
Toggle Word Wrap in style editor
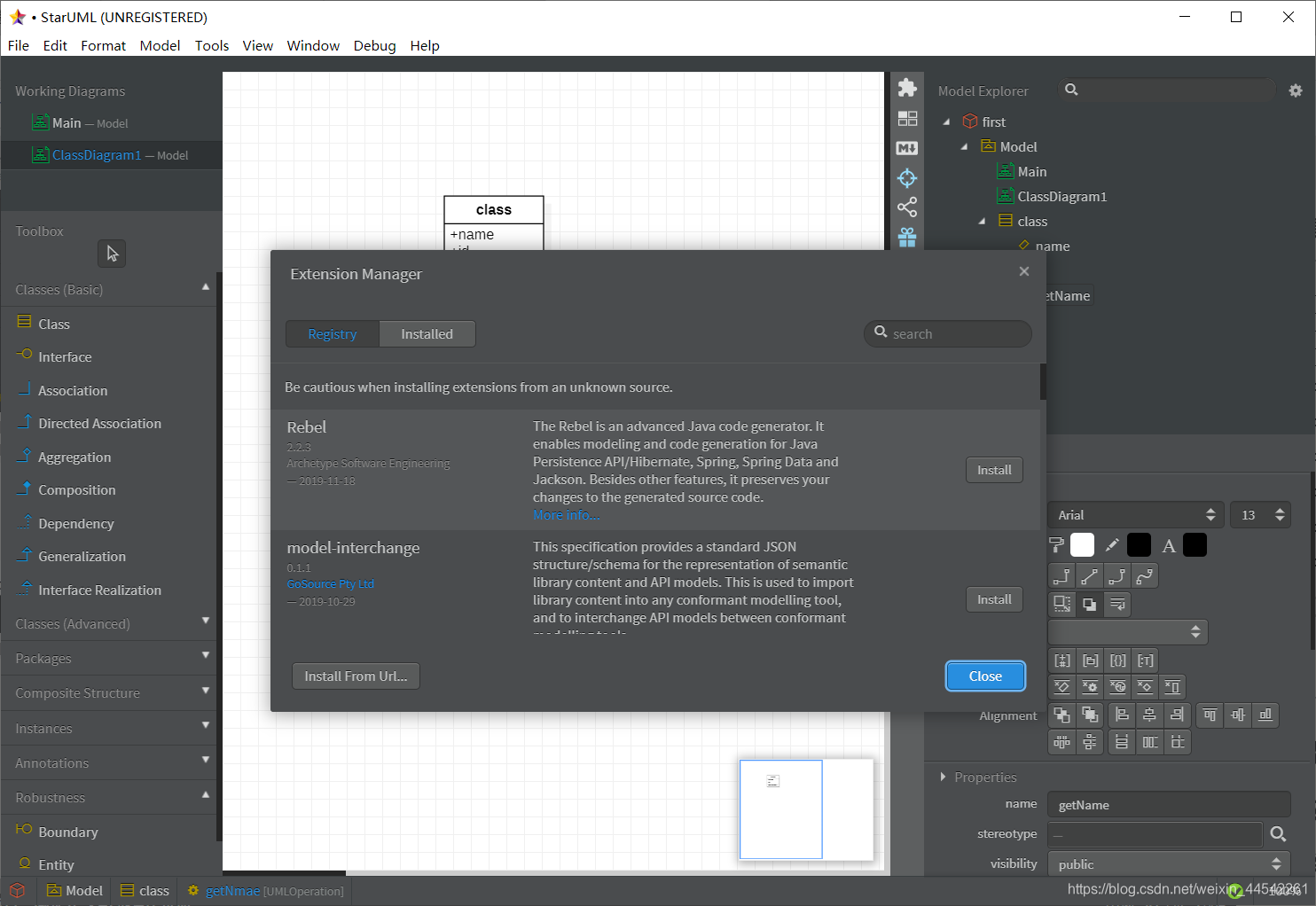click(1117, 605)
